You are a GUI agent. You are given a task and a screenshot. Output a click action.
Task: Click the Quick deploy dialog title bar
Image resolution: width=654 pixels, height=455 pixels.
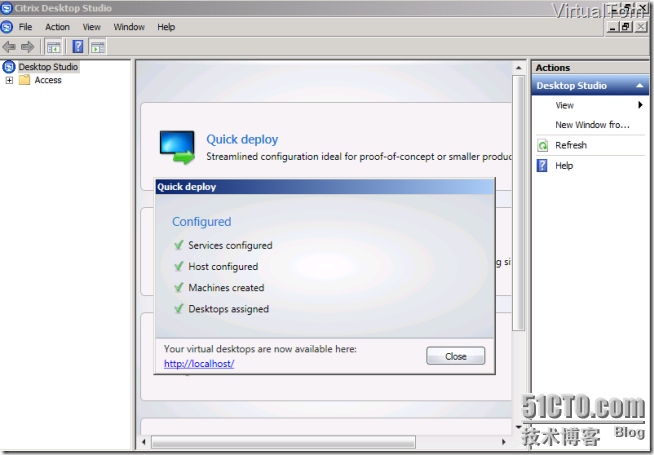click(324, 187)
